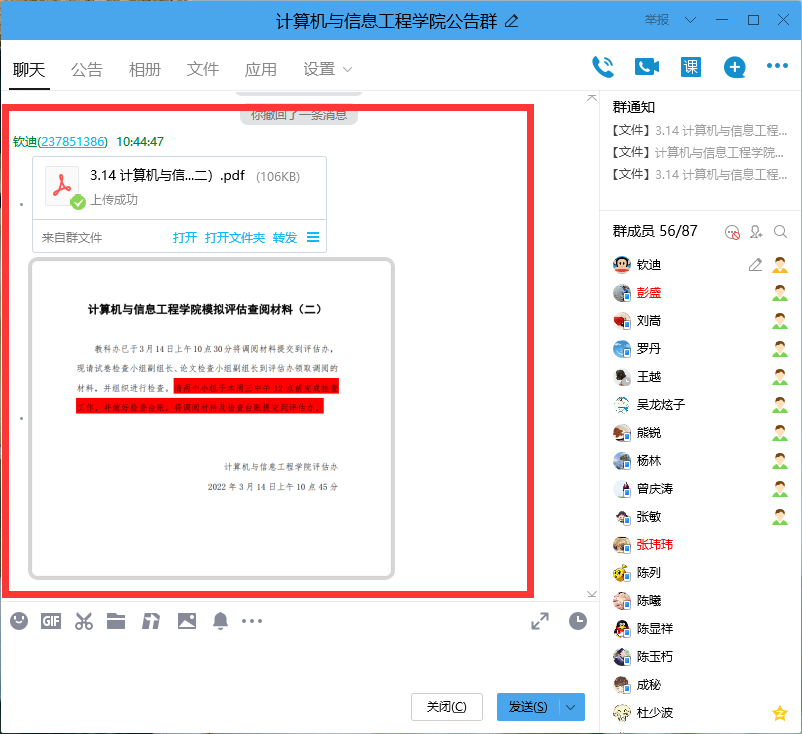Start a voice call
Screen dimensions: 802x734
click(603, 66)
